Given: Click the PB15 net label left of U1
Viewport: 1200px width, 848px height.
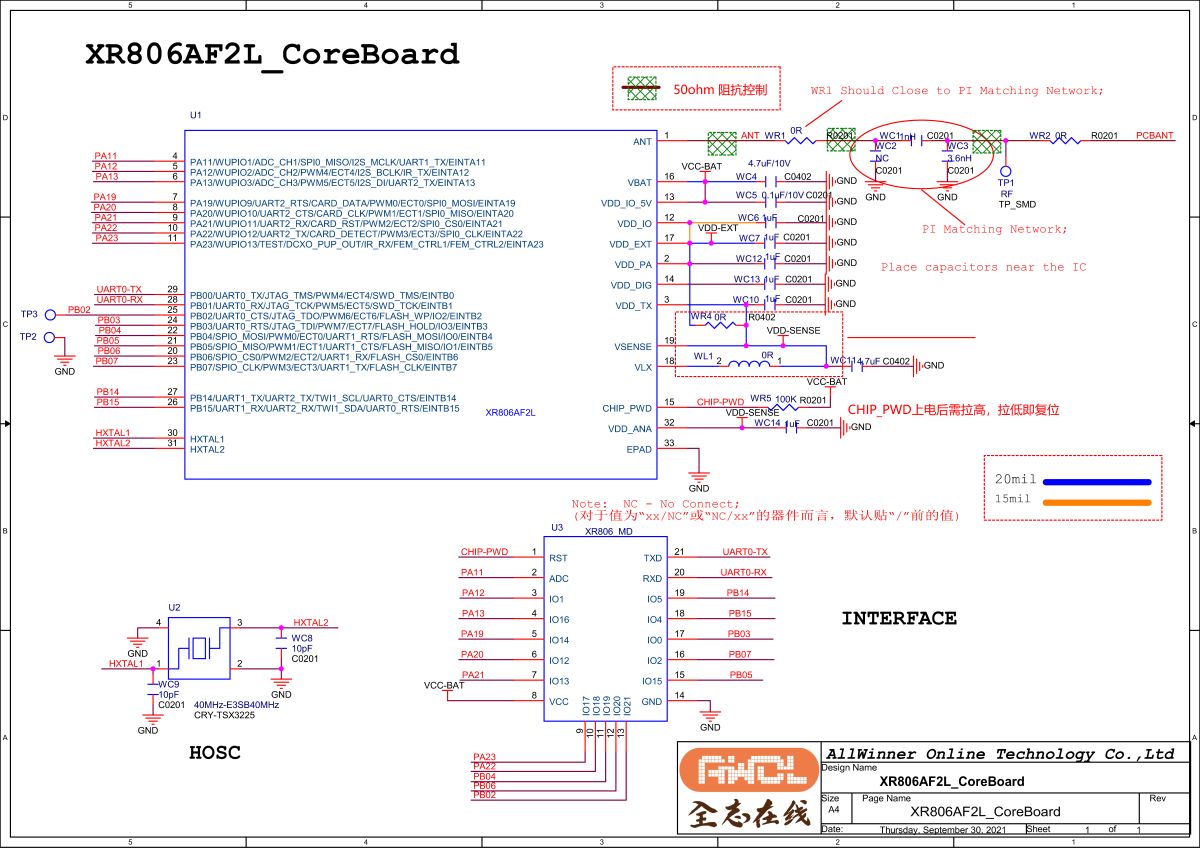Looking at the screenshot, I should point(108,402).
